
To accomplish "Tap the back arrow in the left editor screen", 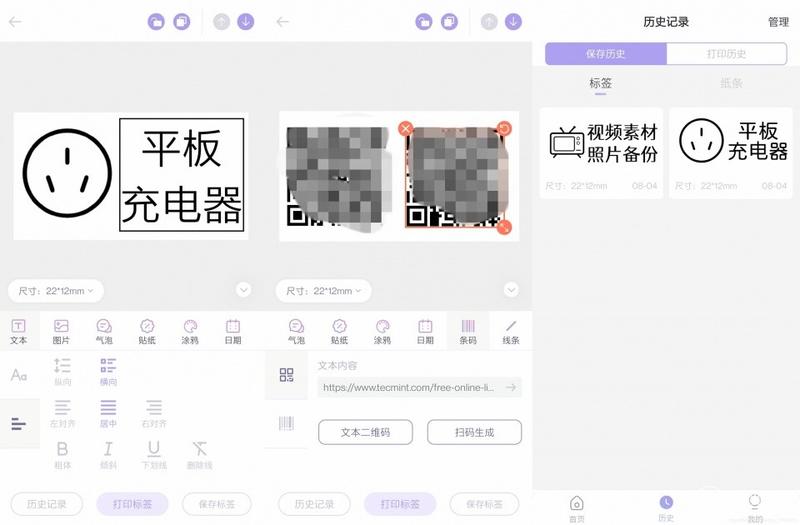I will click(x=15, y=21).
